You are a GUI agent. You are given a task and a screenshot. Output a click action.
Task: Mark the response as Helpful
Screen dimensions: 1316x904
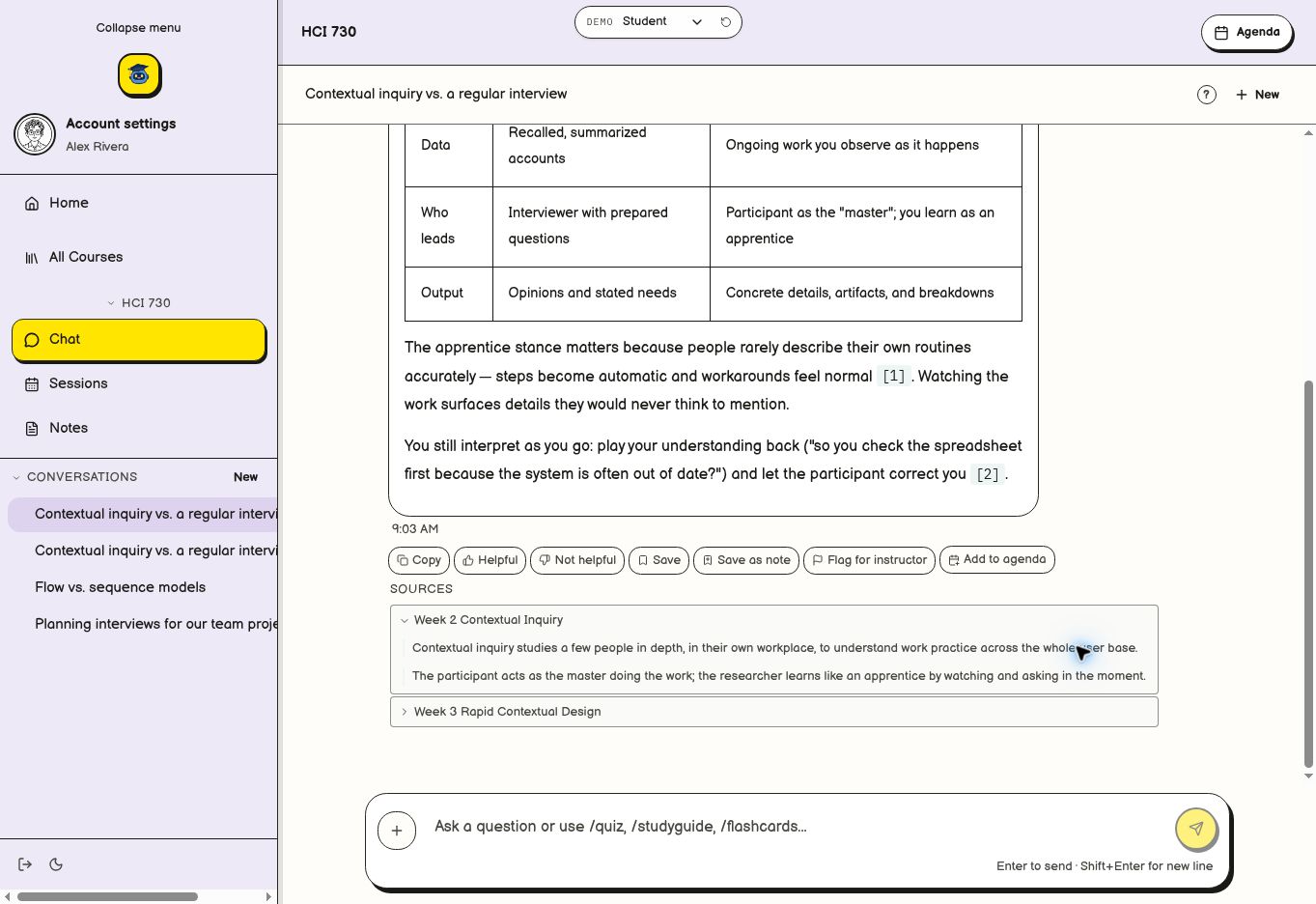click(490, 560)
